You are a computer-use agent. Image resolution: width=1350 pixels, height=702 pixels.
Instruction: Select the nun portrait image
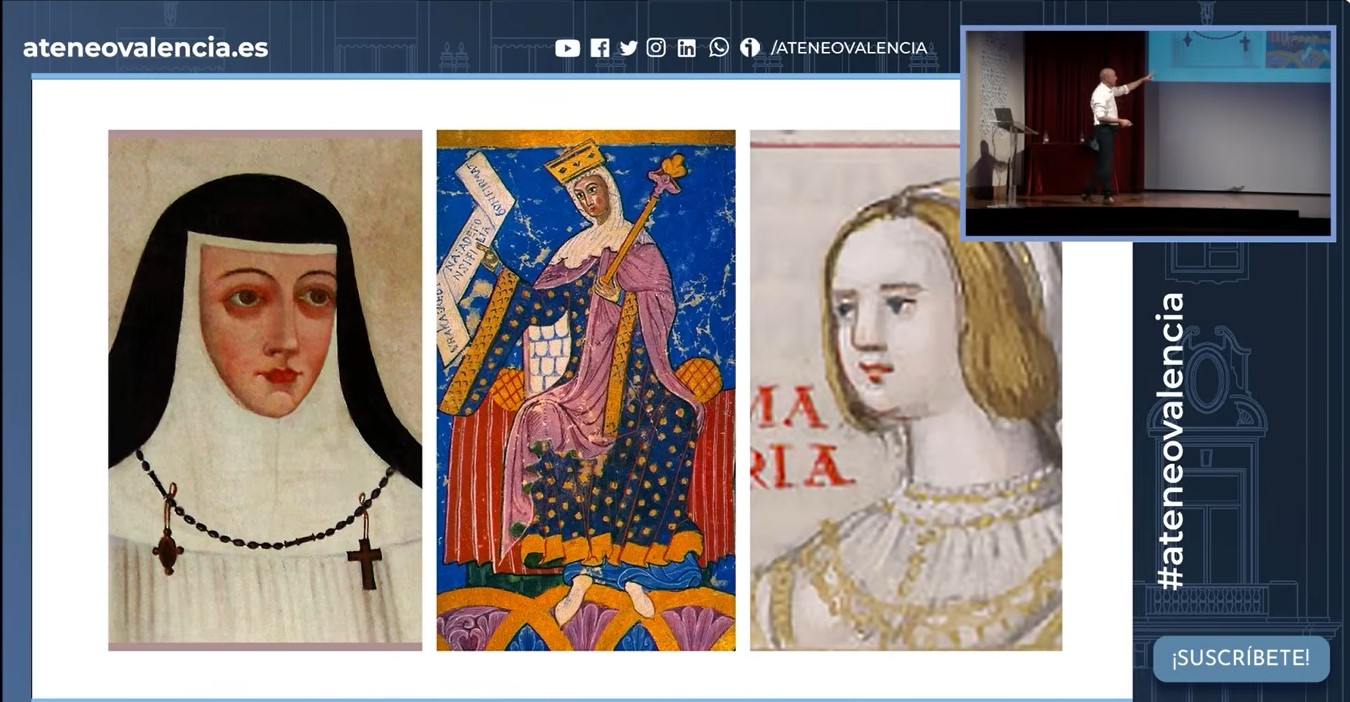point(265,390)
